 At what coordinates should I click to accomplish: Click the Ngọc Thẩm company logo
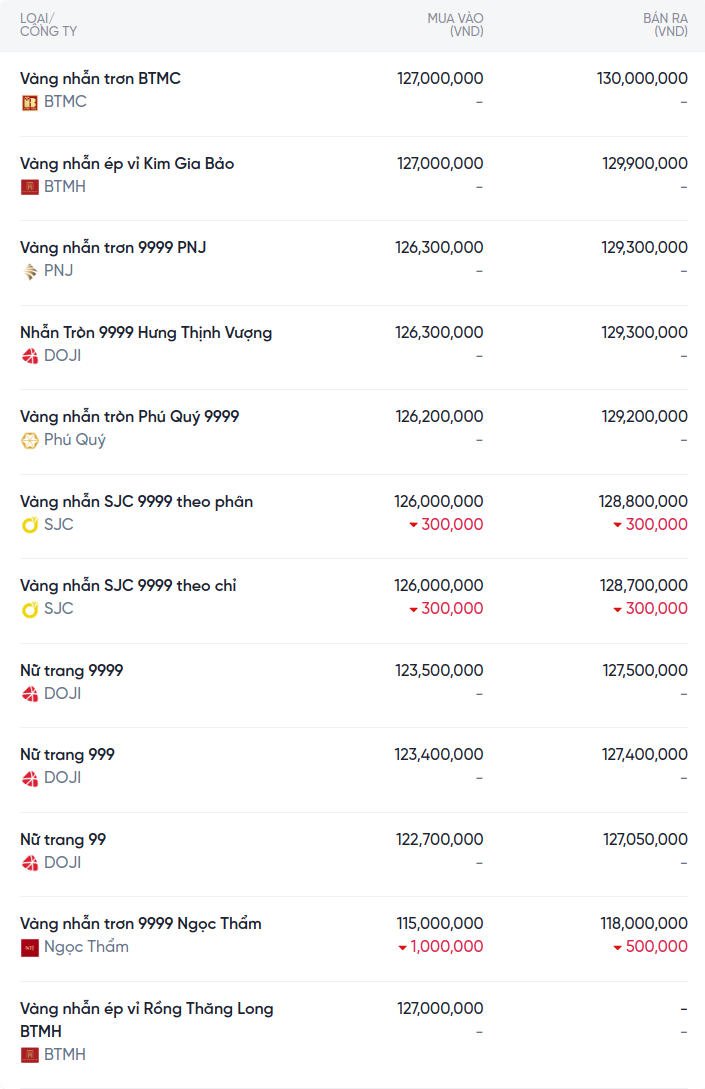pyautogui.click(x=30, y=947)
